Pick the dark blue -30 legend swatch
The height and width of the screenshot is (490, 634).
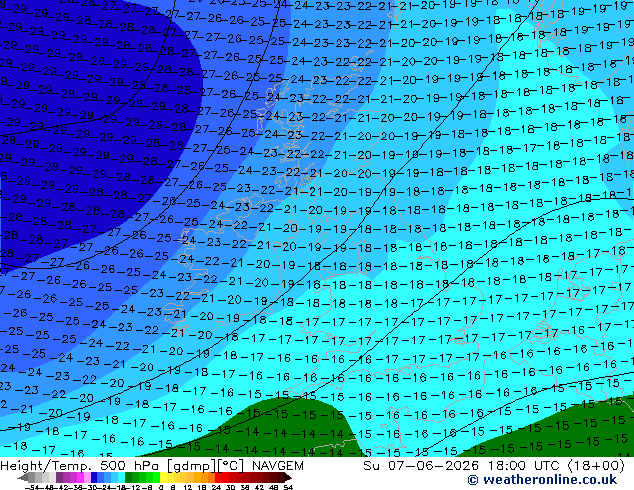click(x=94, y=477)
